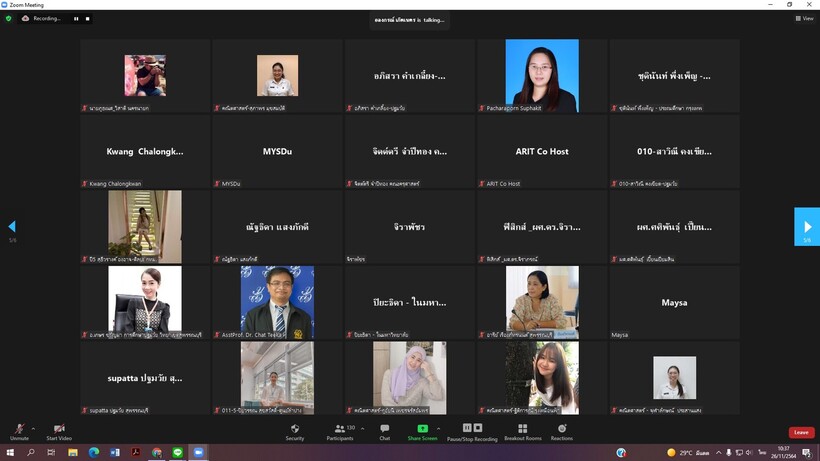Screen dimensions: 820x461
Task: Start Video from the meeting toolbar
Action: tap(58, 430)
